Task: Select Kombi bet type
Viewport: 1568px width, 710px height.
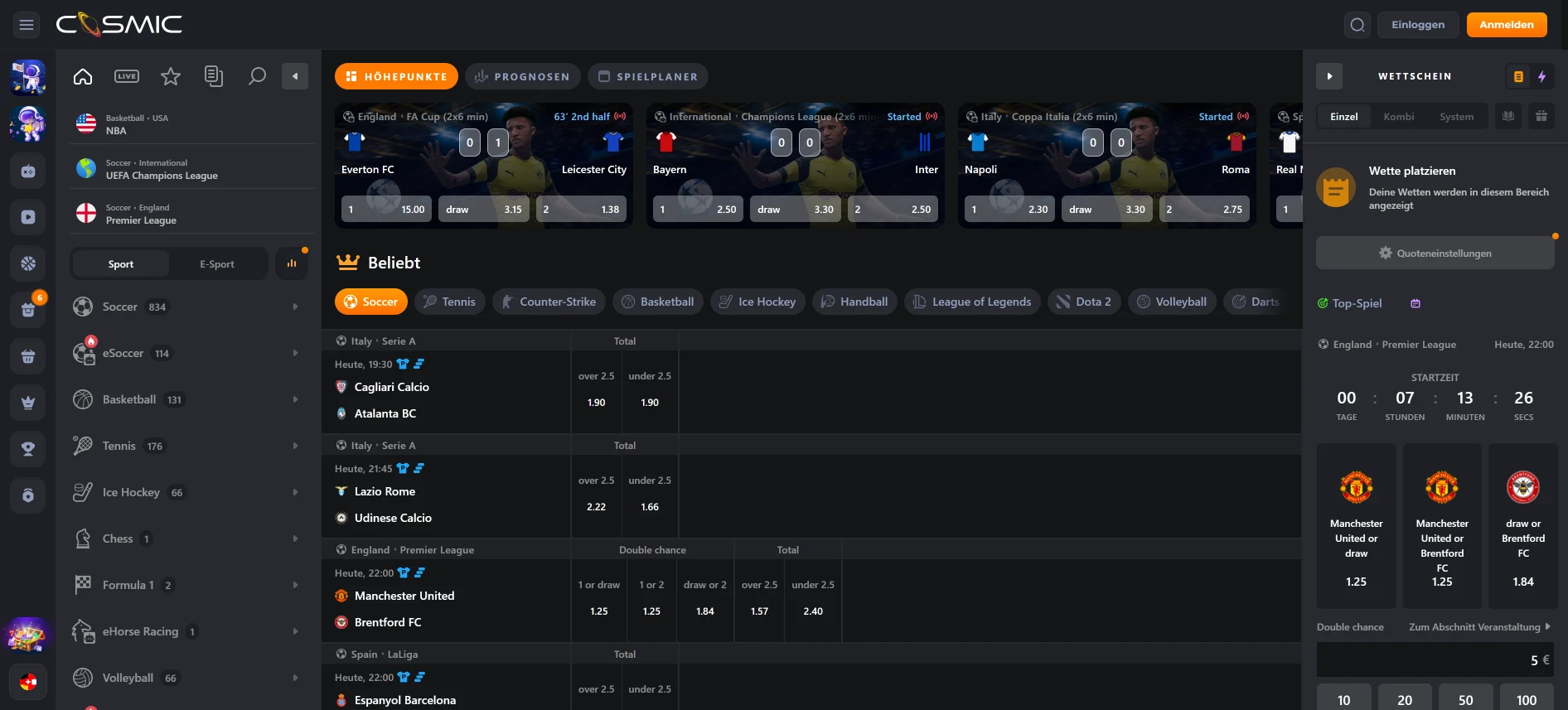Action: (1399, 117)
